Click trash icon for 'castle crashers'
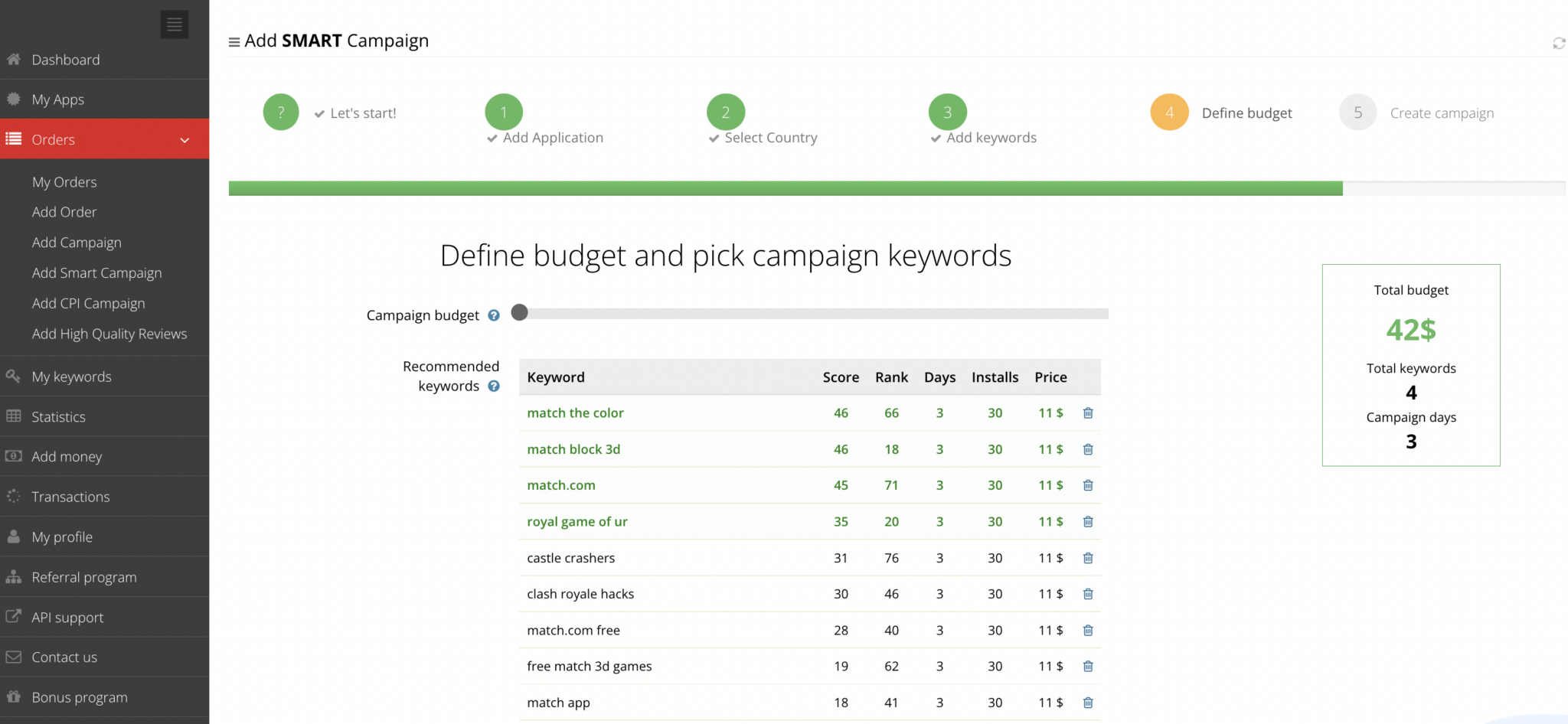Image resolution: width=1568 pixels, height=724 pixels. (1088, 558)
